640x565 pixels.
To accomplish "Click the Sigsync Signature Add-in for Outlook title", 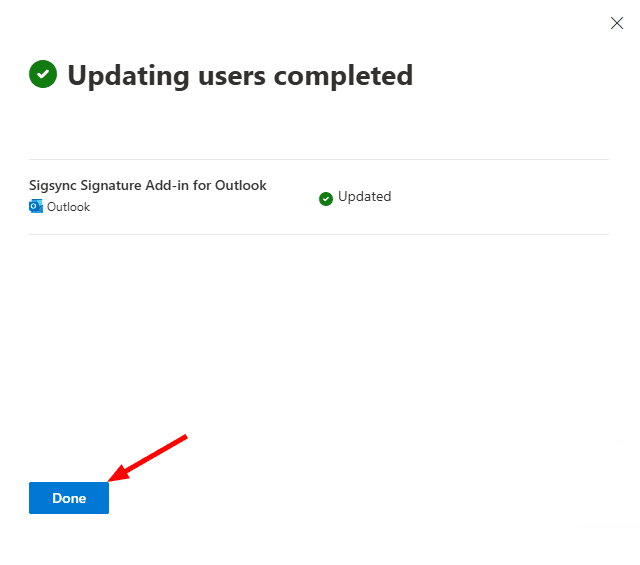I will pos(148,185).
